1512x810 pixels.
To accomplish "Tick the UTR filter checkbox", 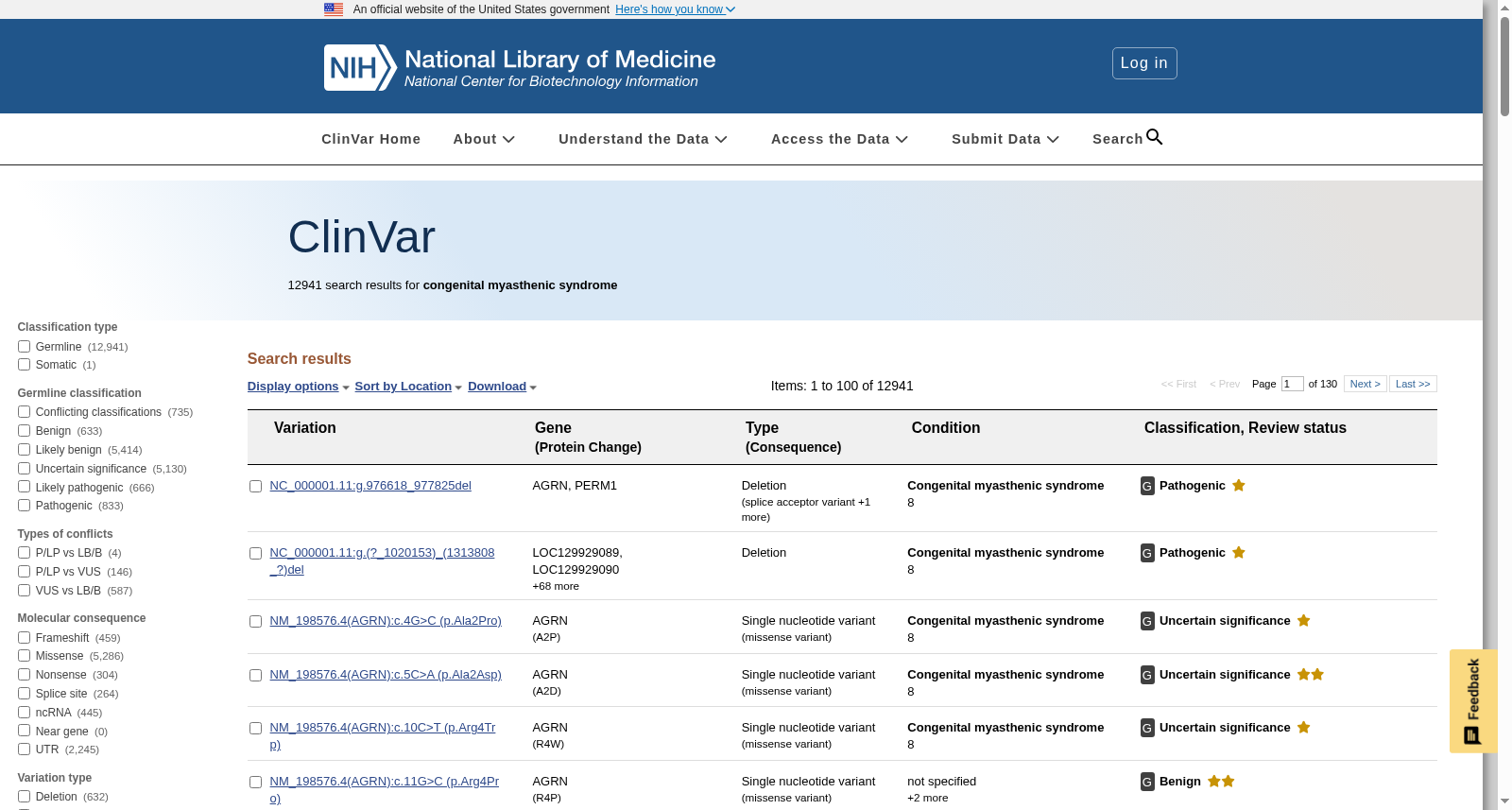I will point(24,750).
